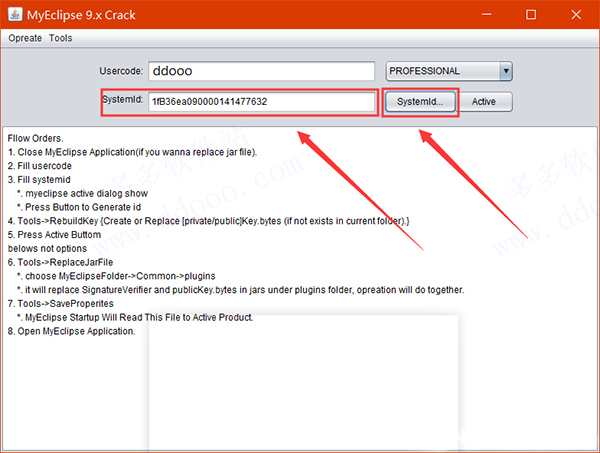
Task: Open the Tools menu
Action: 60,38
